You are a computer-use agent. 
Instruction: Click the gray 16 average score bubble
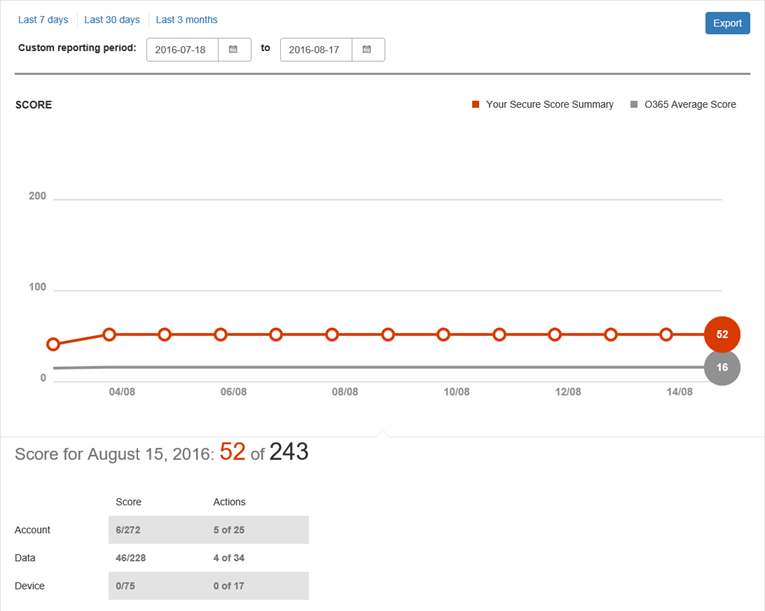pyautogui.click(x=722, y=368)
